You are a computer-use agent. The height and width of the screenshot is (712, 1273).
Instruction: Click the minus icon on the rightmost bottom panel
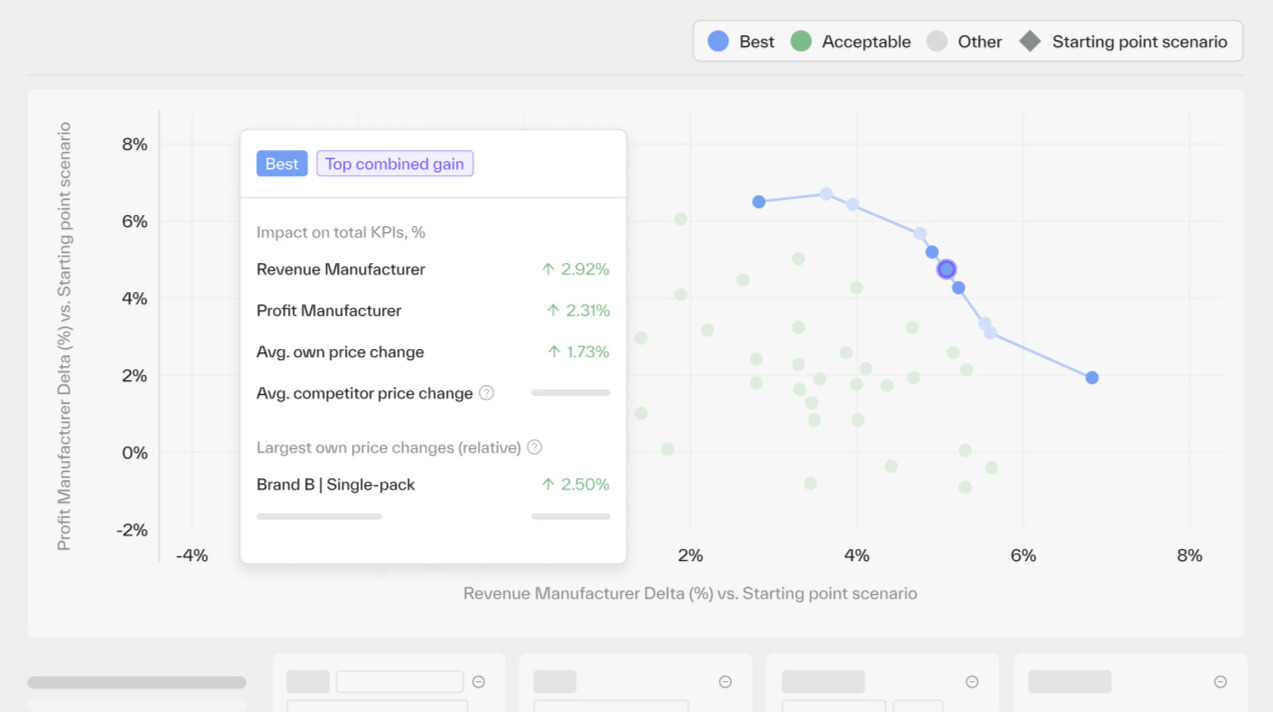1219,681
